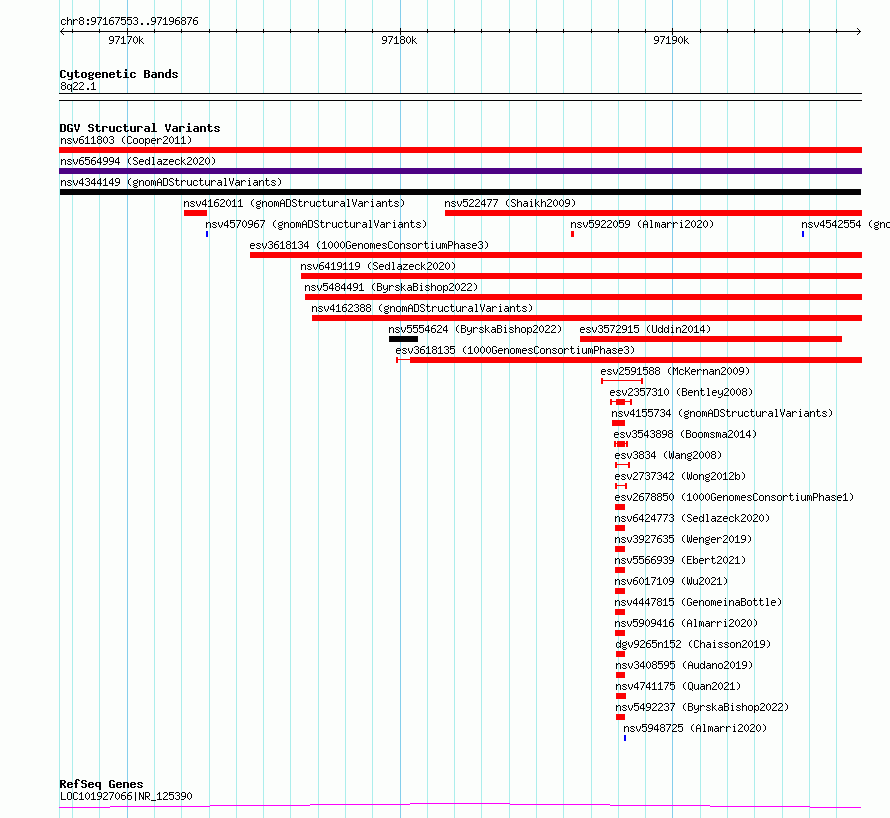890x818 pixels.
Task: Open nsv4162011 gnomADStructuralVariants label
Action: (x=294, y=203)
